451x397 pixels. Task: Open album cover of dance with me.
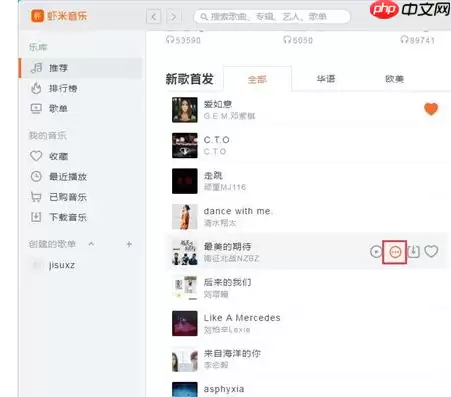pos(185,217)
